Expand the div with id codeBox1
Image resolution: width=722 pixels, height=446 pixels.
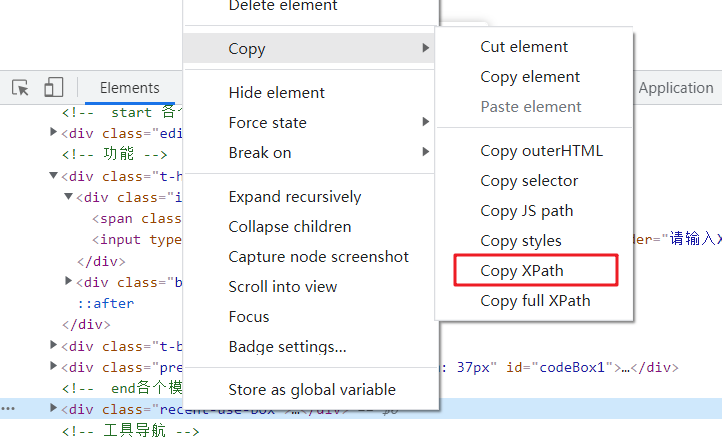point(54,367)
